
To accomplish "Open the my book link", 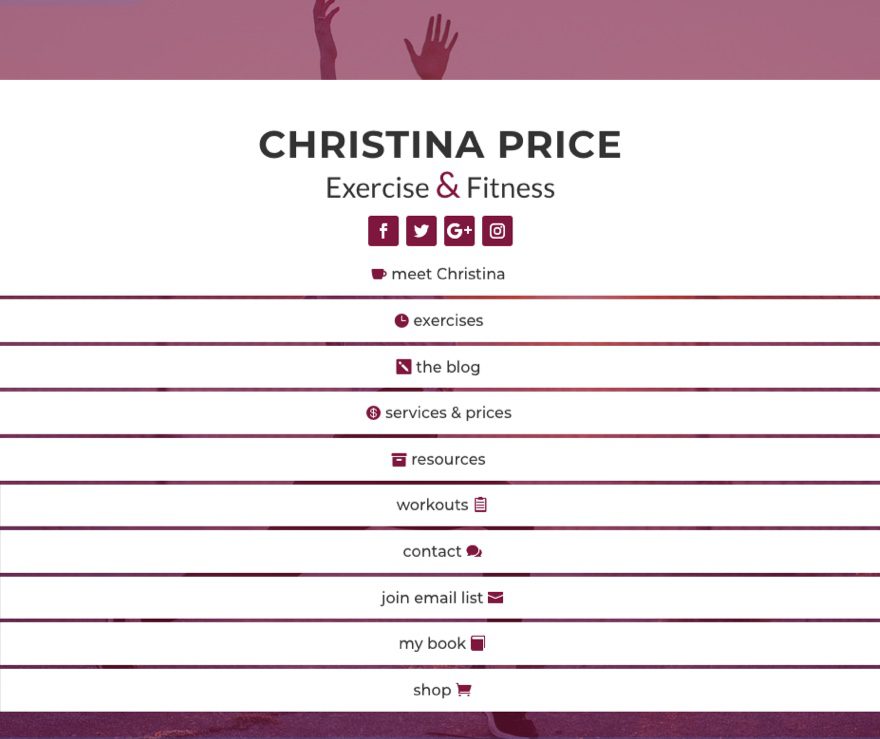I will click(x=432, y=644).
